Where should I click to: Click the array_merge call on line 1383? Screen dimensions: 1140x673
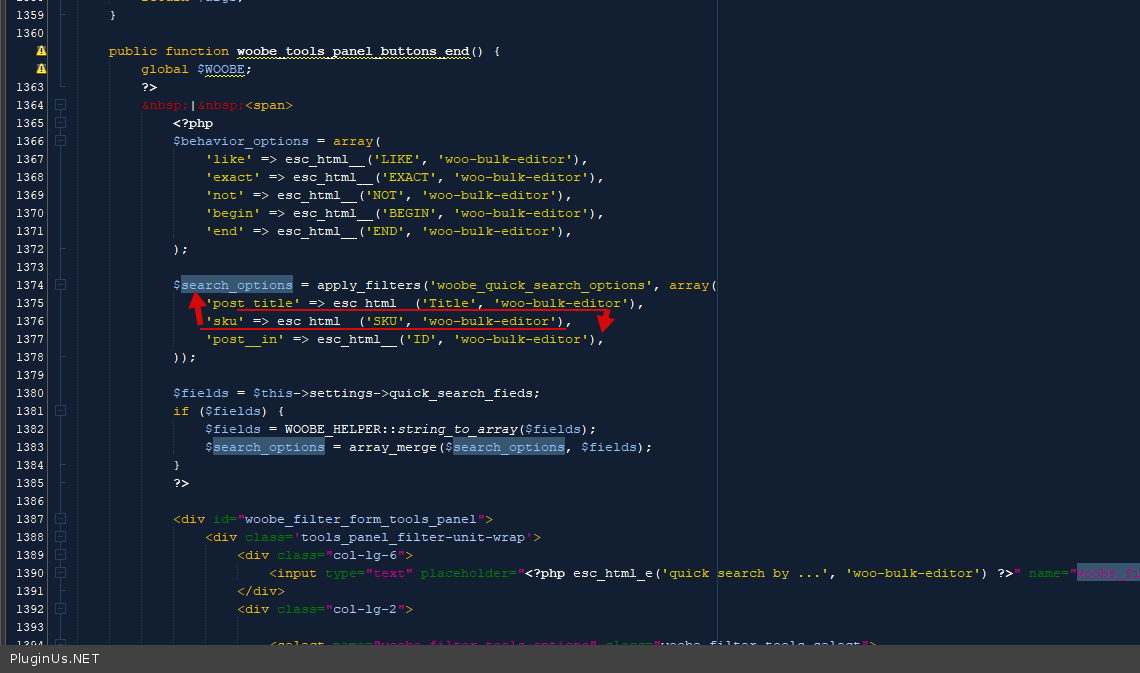393,447
